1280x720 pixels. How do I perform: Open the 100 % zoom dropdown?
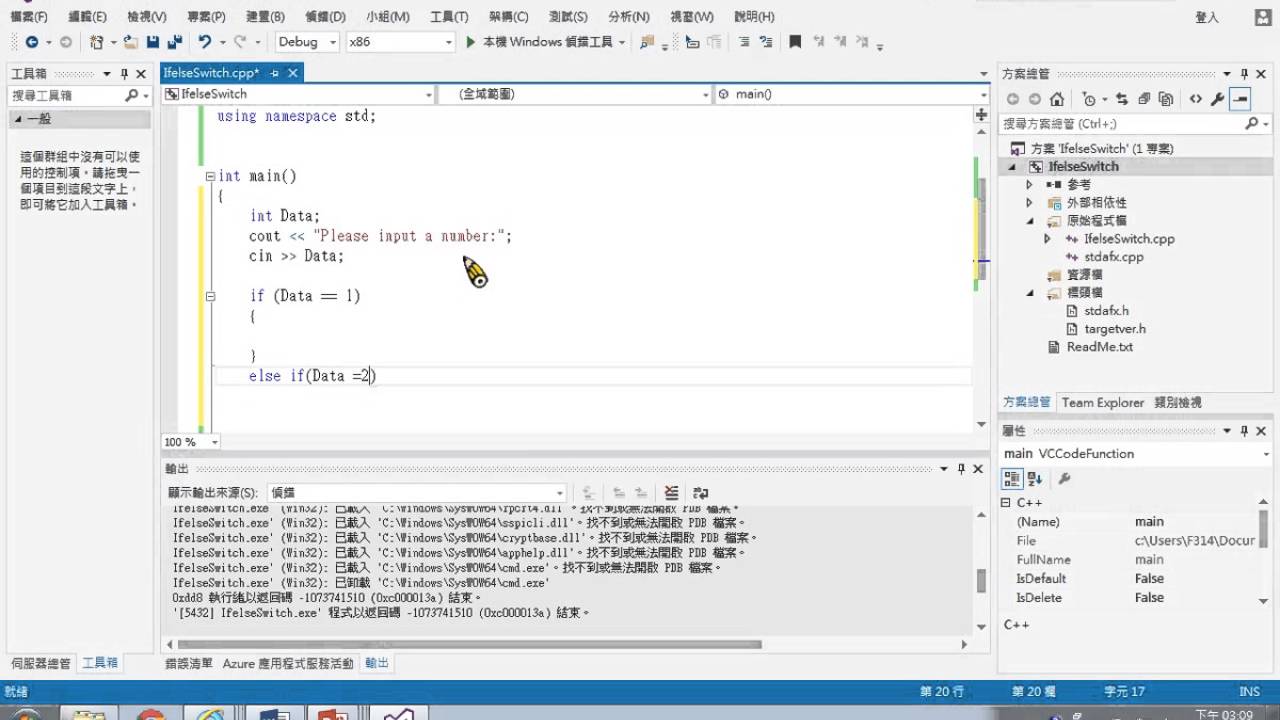(x=190, y=442)
